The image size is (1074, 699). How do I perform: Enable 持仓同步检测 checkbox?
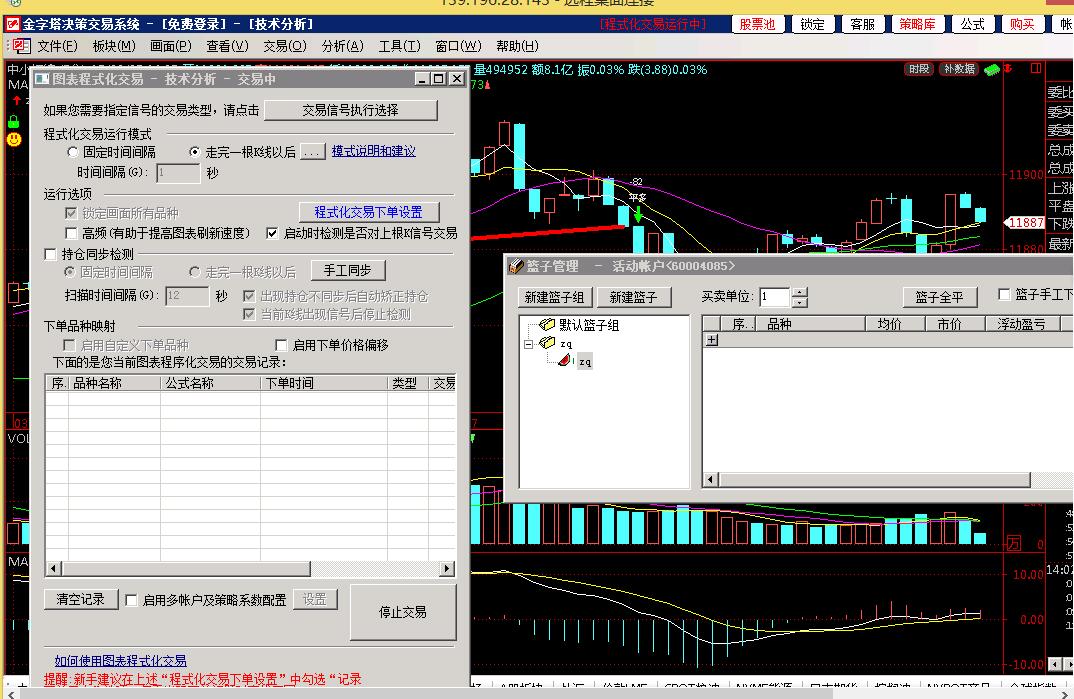[50, 254]
